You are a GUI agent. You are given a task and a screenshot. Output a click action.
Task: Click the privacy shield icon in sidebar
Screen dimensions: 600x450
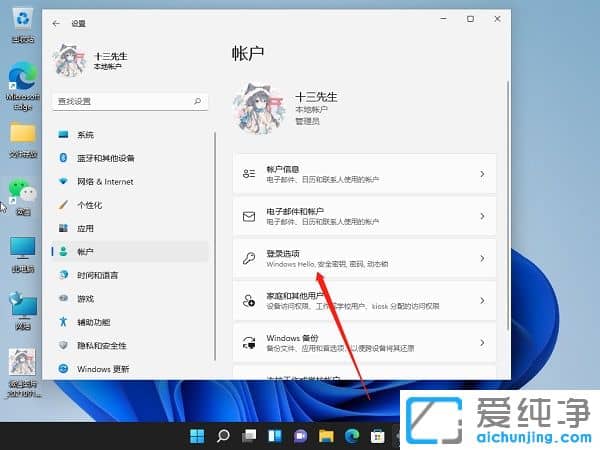pyautogui.click(x=64, y=345)
